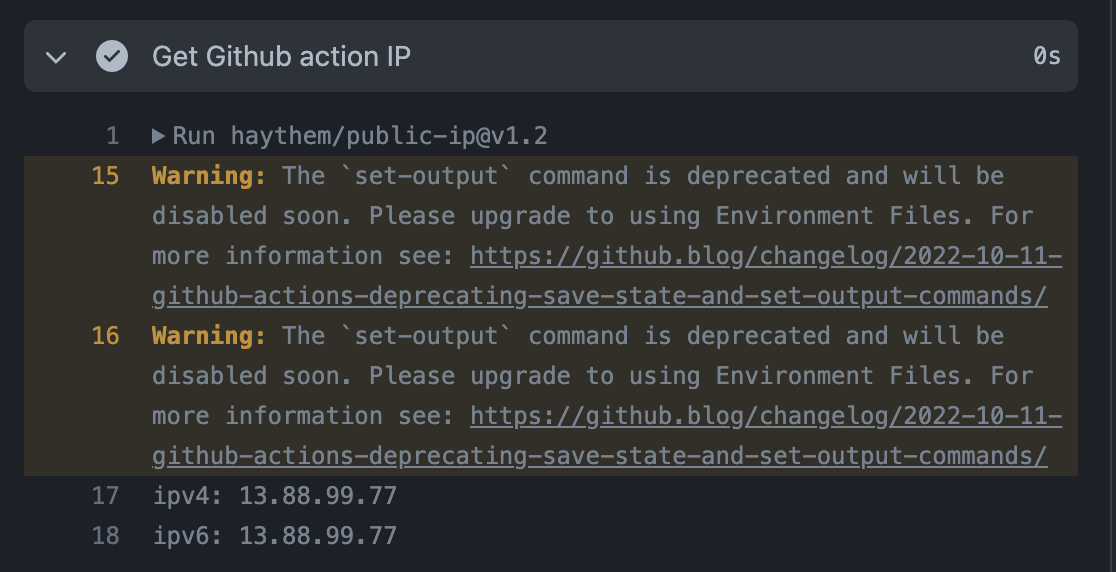Image resolution: width=1116 pixels, height=572 pixels.
Task: Select log line number 1
Action: click(x=112, y=136)
